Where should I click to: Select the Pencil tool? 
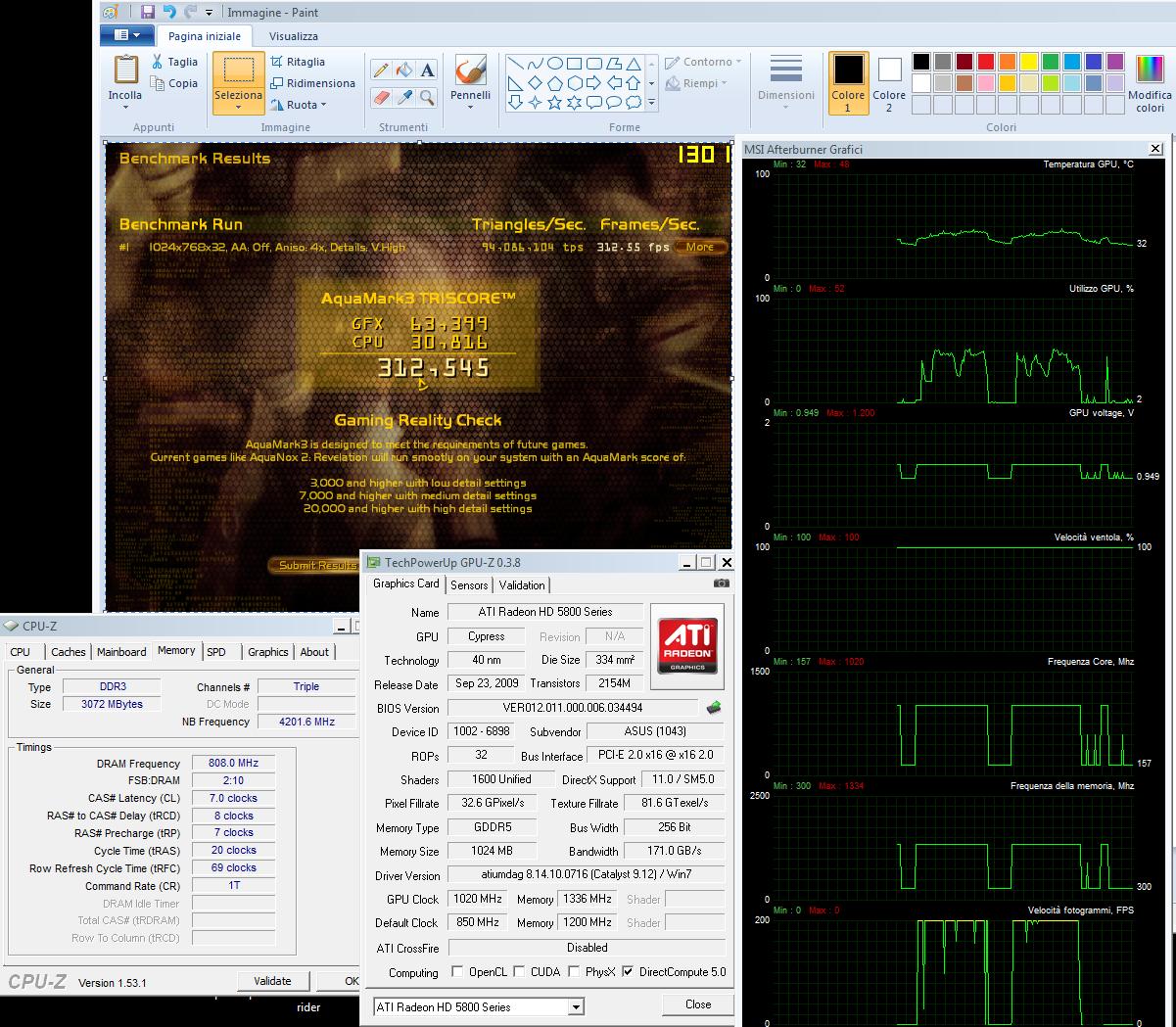(382, 70)
